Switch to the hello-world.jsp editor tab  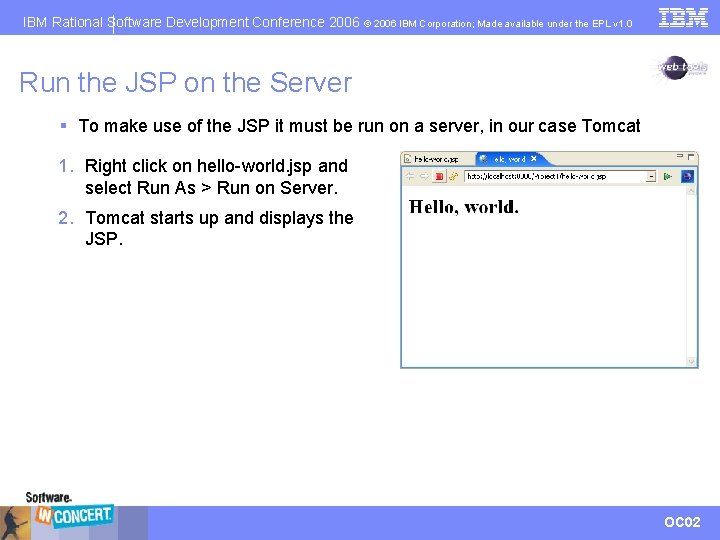[437, 159]
